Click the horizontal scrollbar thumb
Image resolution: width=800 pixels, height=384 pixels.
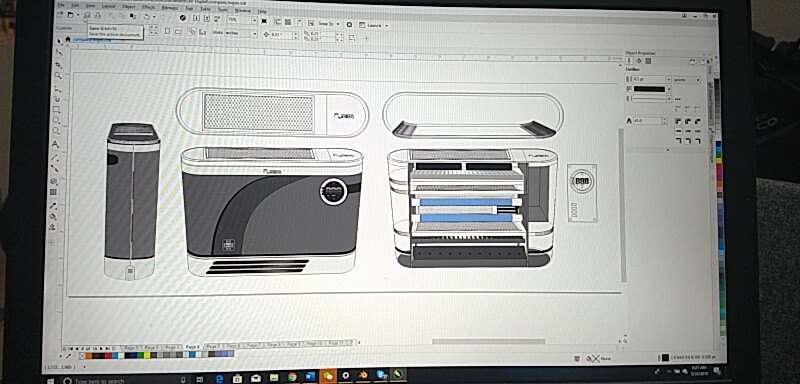point(489,341)
